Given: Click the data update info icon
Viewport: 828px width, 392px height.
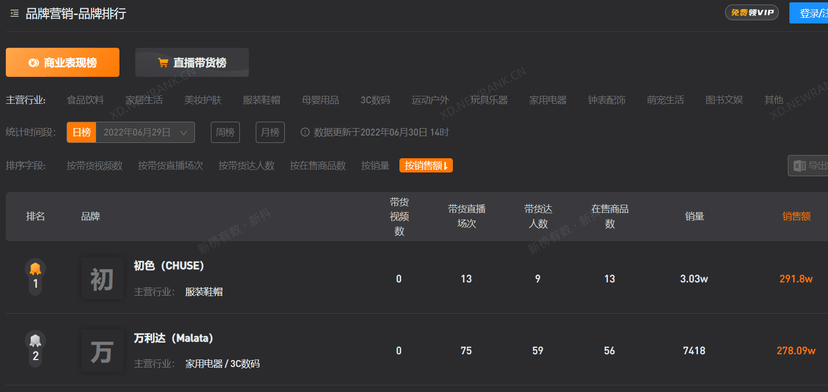Looking at the screenshot, I should tap(305, 132).
